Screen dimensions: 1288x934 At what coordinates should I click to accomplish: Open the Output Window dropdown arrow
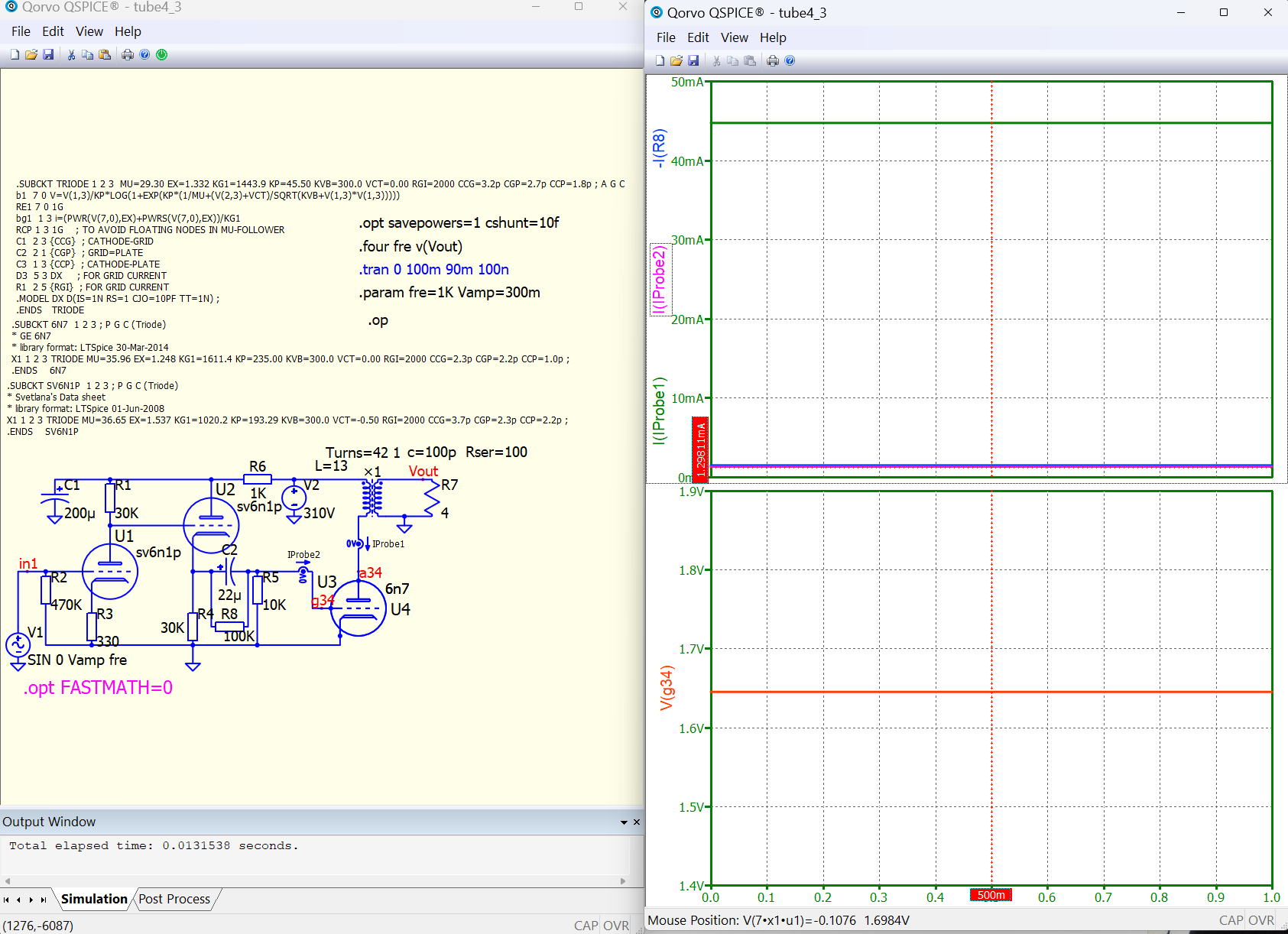click(624, 822)
